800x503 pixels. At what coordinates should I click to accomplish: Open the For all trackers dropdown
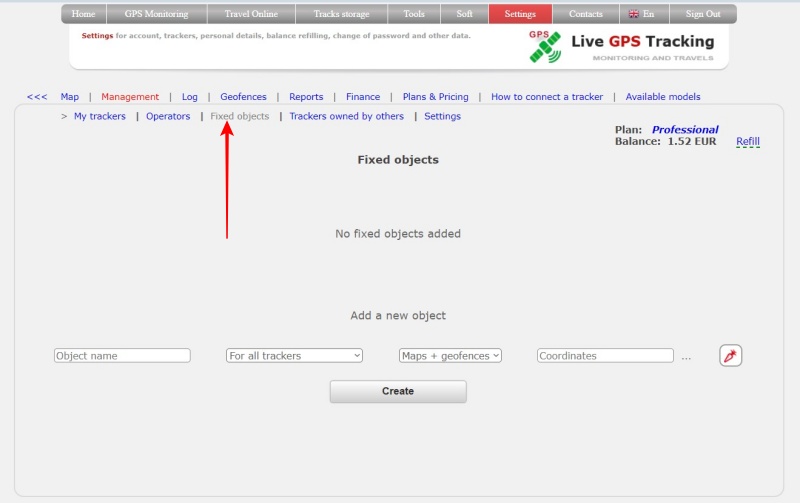click(x=294, y=355)
